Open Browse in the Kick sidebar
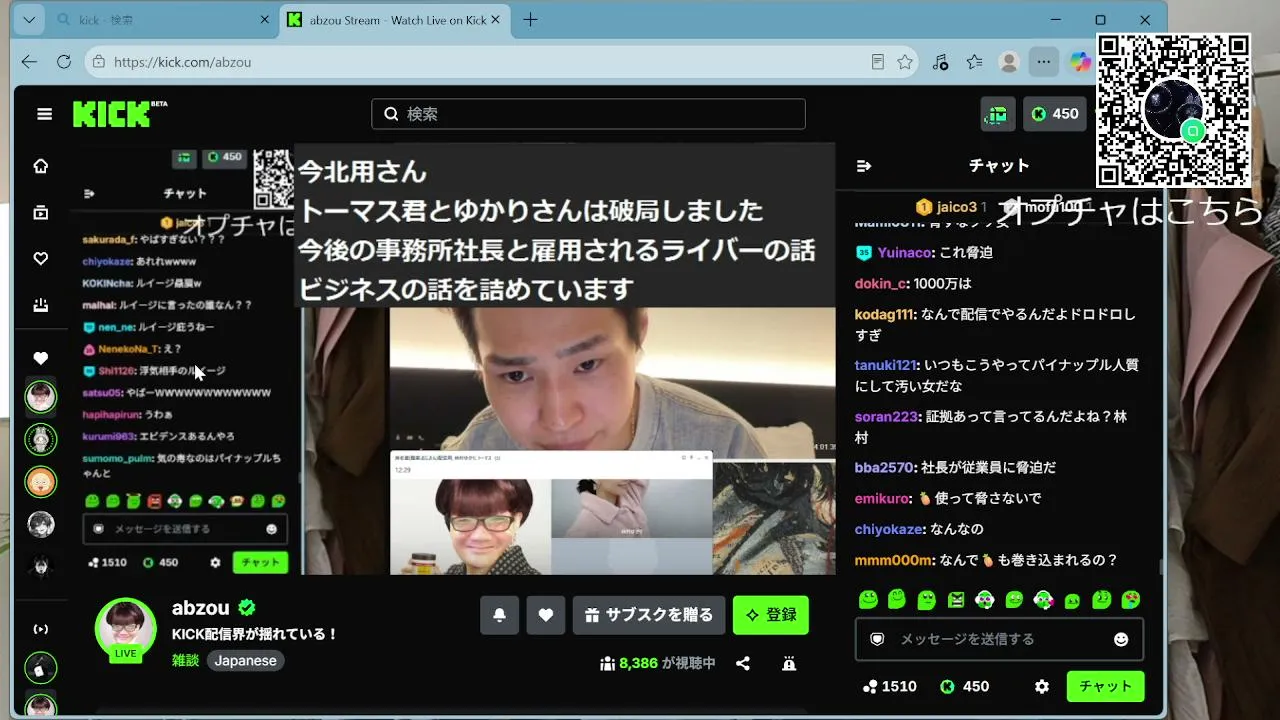 pyautogui.click(x=41, y=212)
